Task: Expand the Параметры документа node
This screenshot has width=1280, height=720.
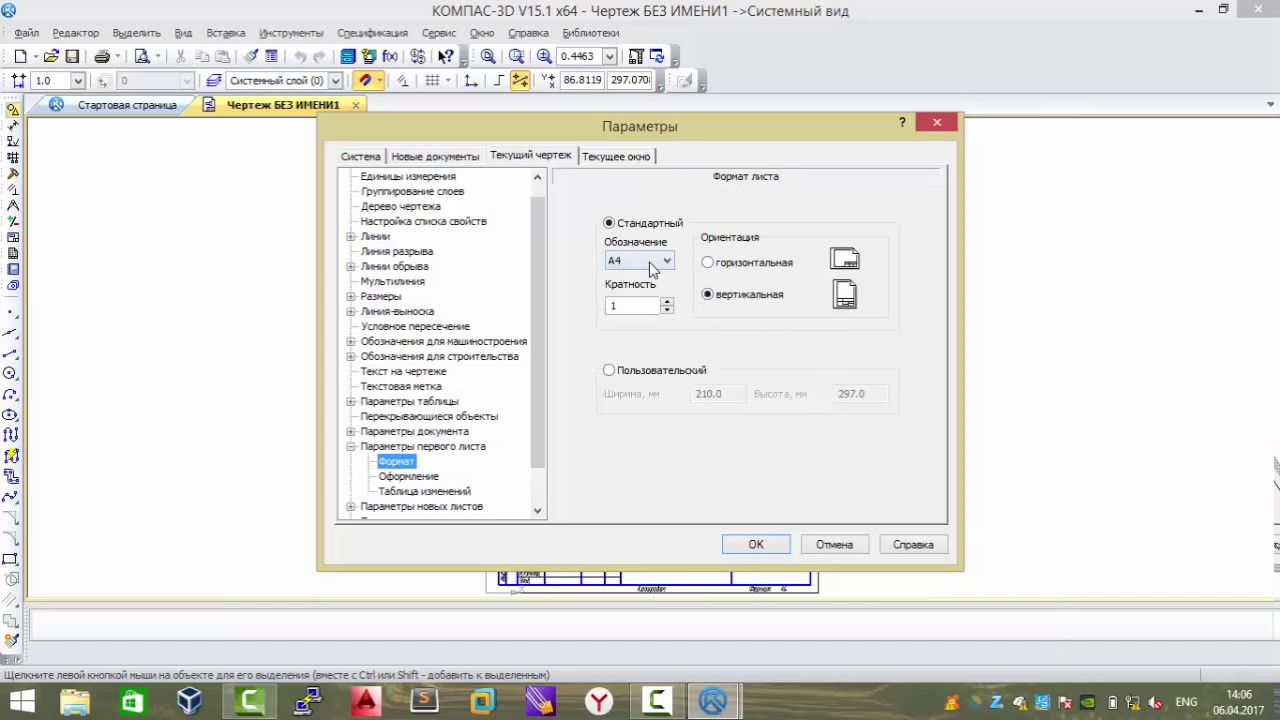Action: pyautogui.click(x=351, y=432)
